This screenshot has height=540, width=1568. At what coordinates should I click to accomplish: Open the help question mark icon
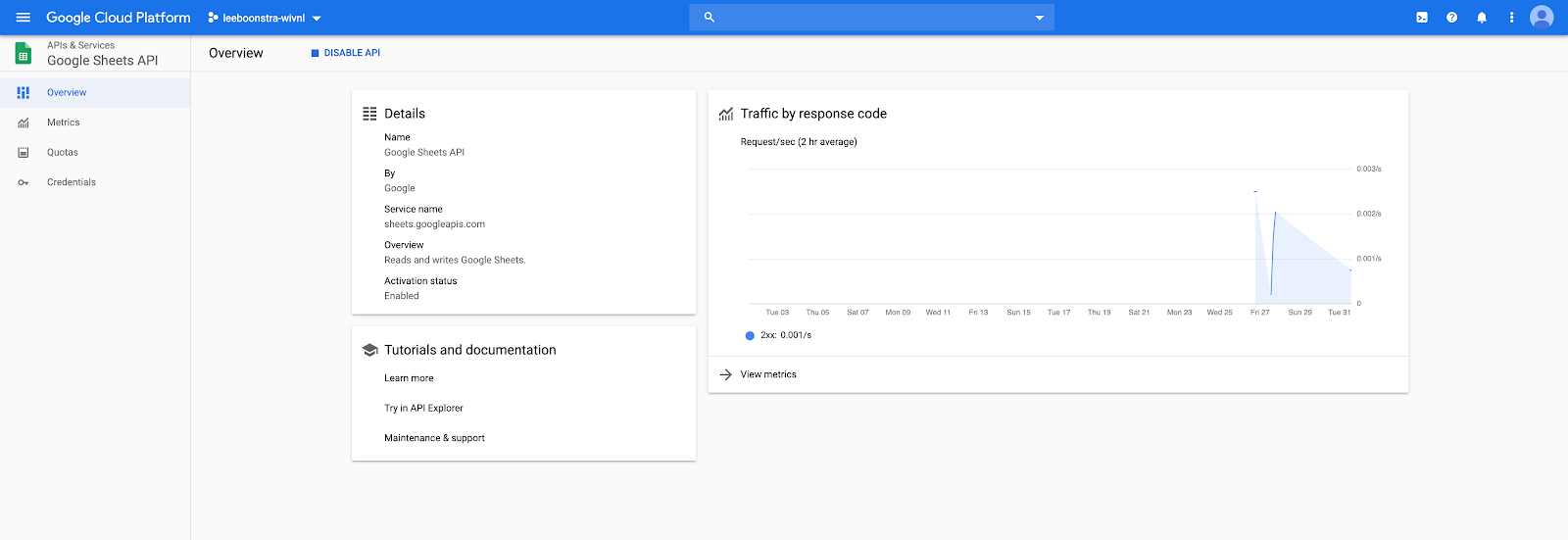1451,18
